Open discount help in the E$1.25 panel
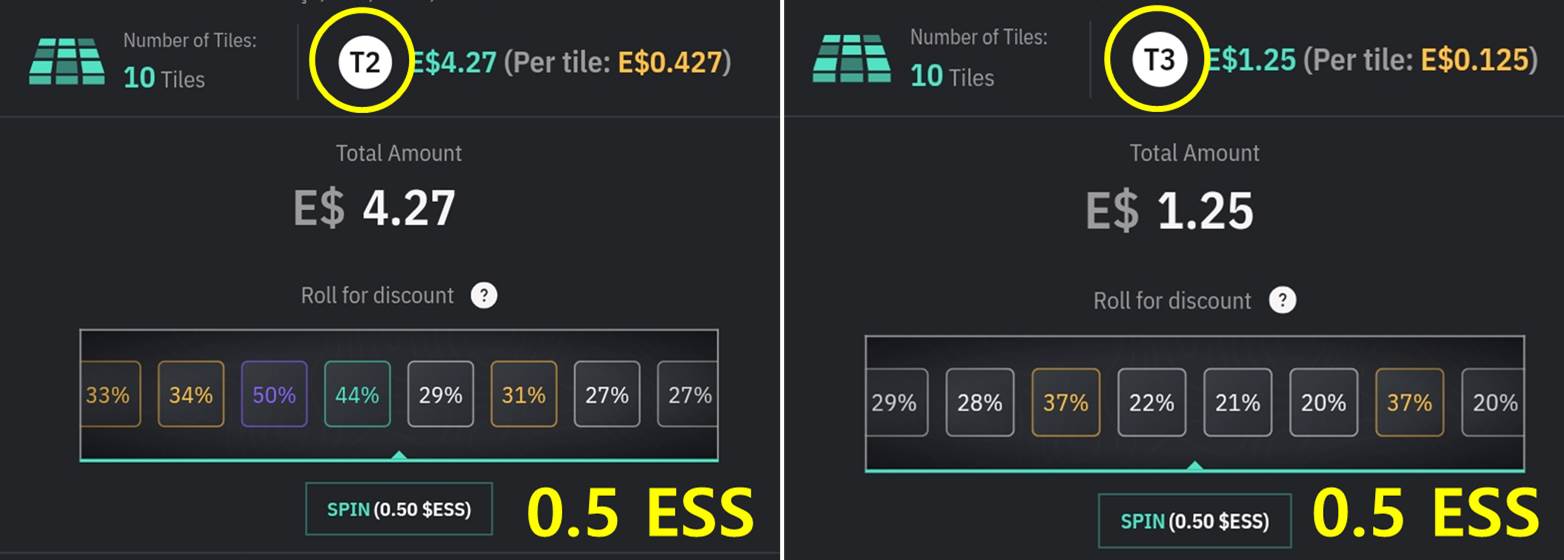 pyautogui.click(x=1281, y=300)
